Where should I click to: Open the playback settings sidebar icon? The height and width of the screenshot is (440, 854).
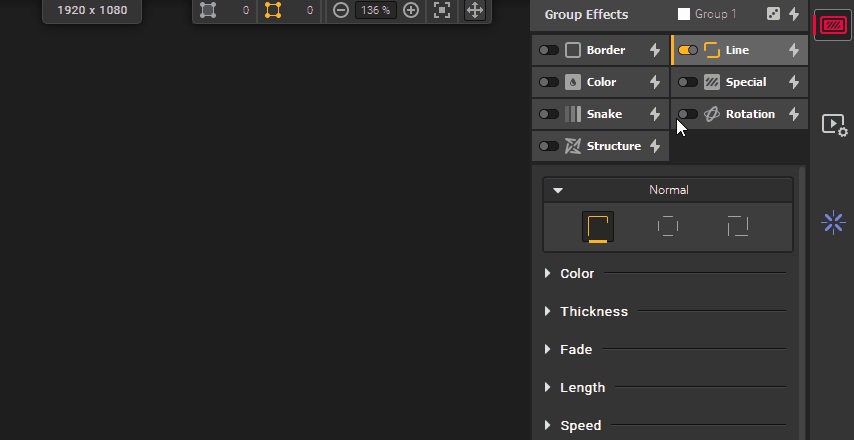[833, 124]
